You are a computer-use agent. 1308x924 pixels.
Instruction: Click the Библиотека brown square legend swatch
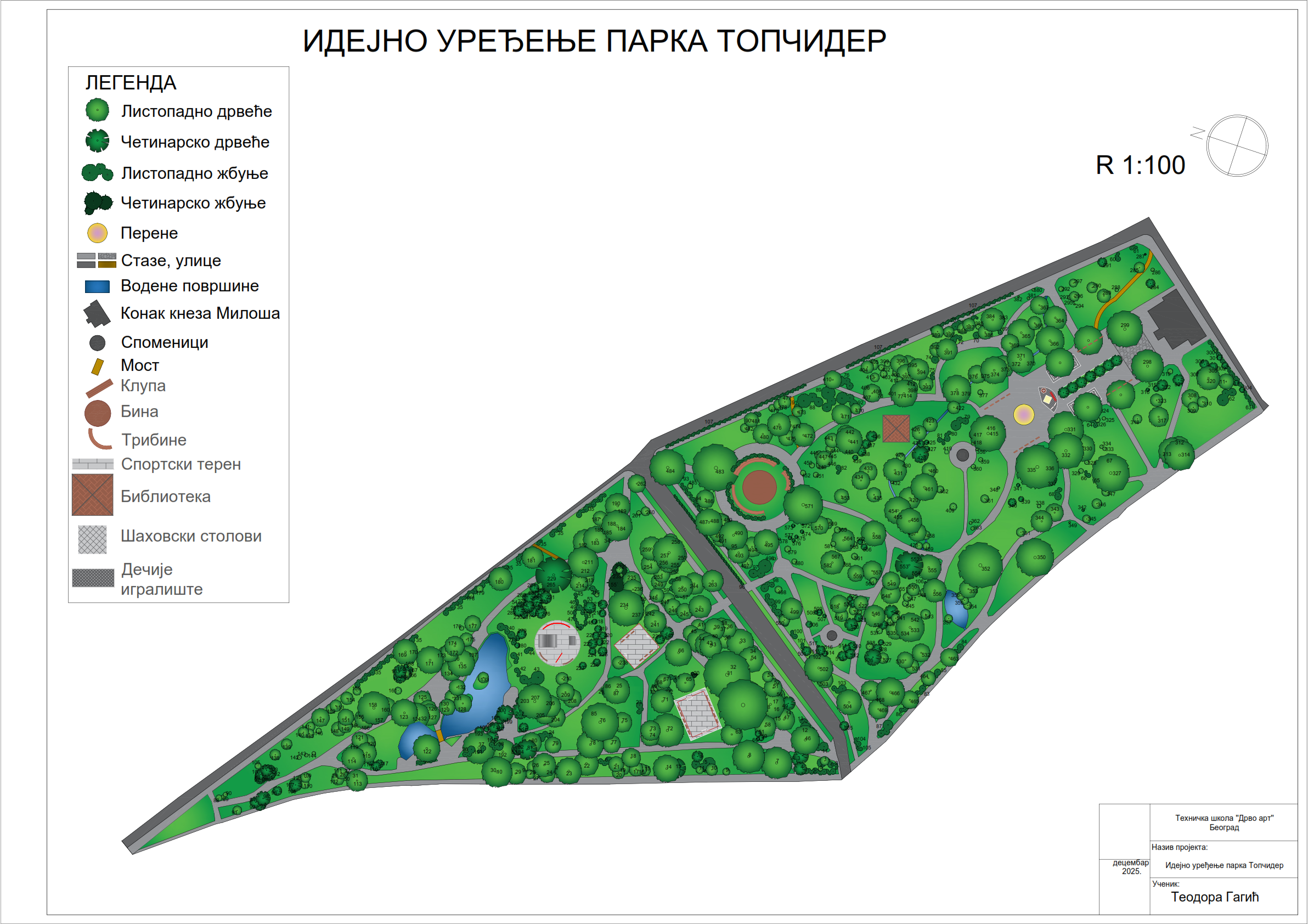[92, 494]
